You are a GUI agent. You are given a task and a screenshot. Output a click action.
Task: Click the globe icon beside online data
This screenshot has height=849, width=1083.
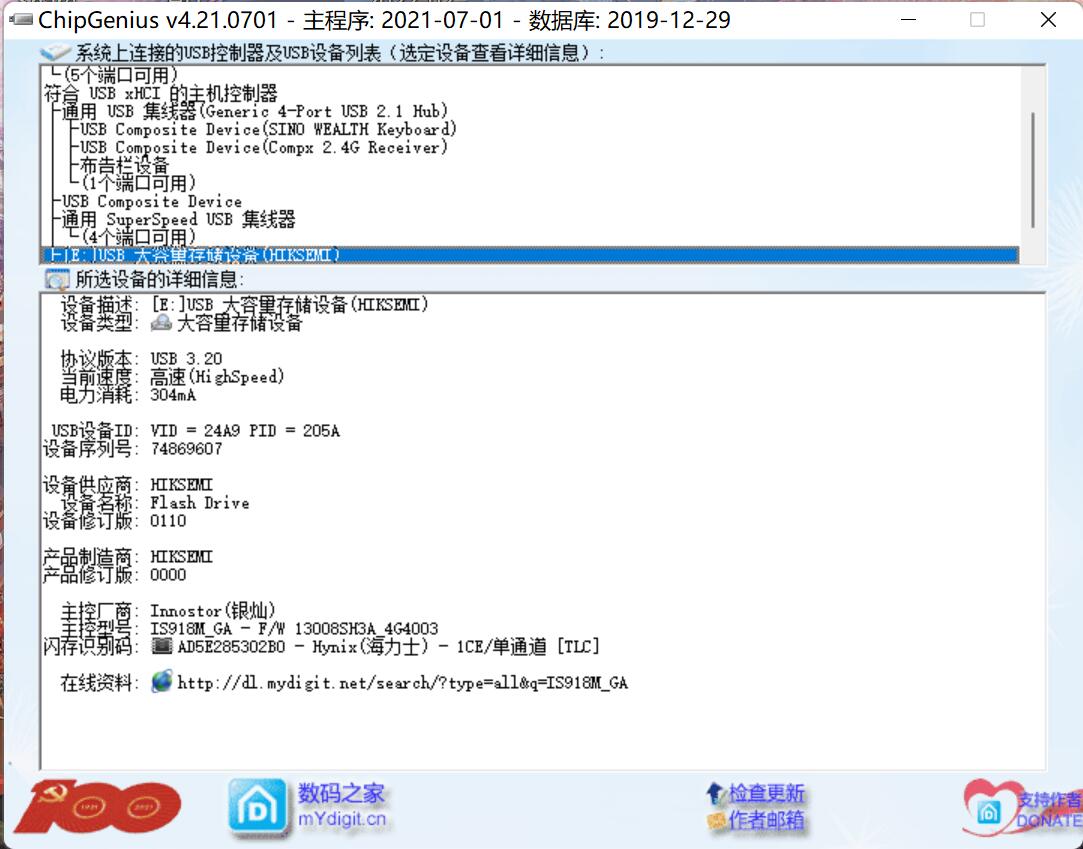[162, 682]
